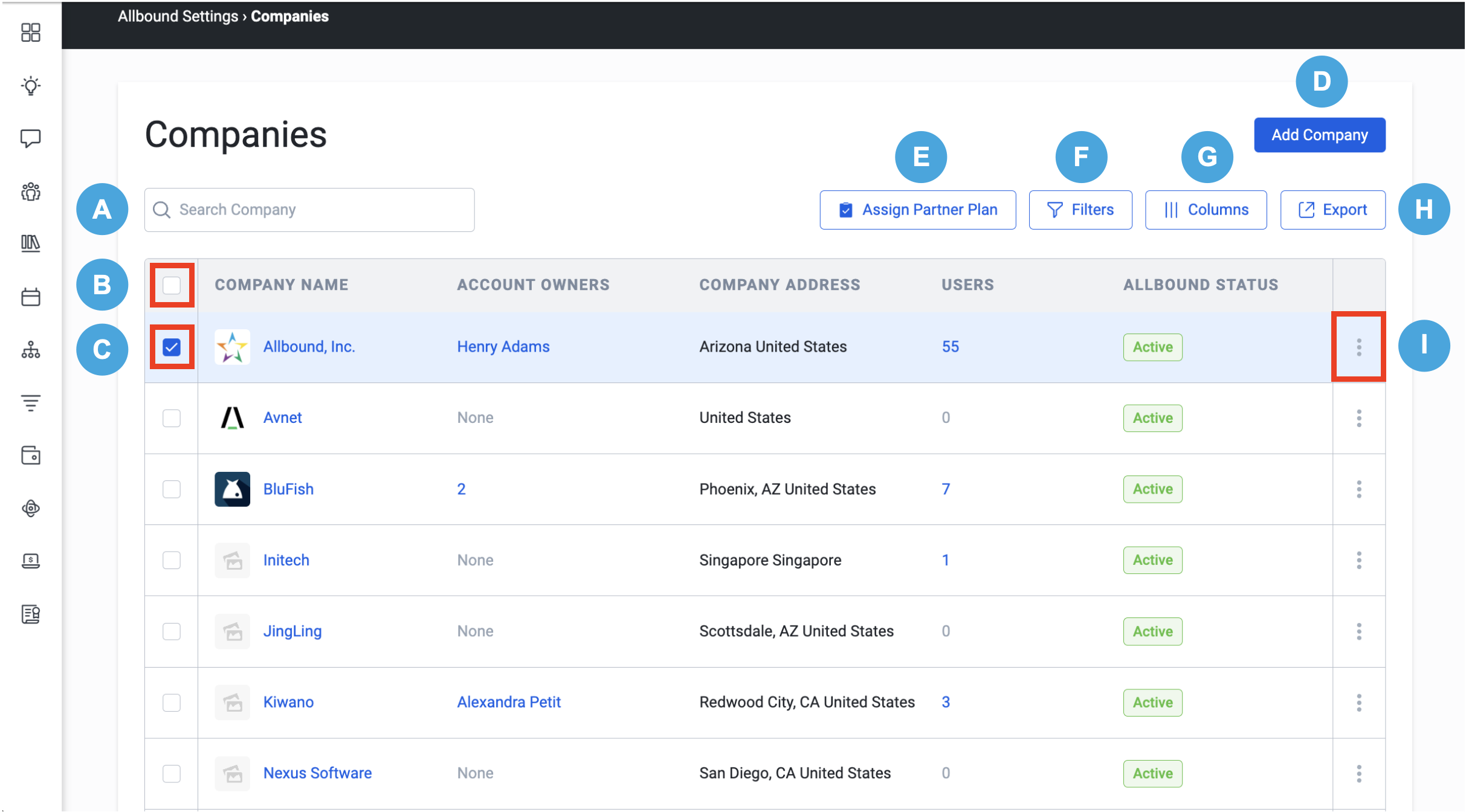Click the Initech placeholder logo
This screenshot has width=1466, height=812.
(x=232, y=560)
